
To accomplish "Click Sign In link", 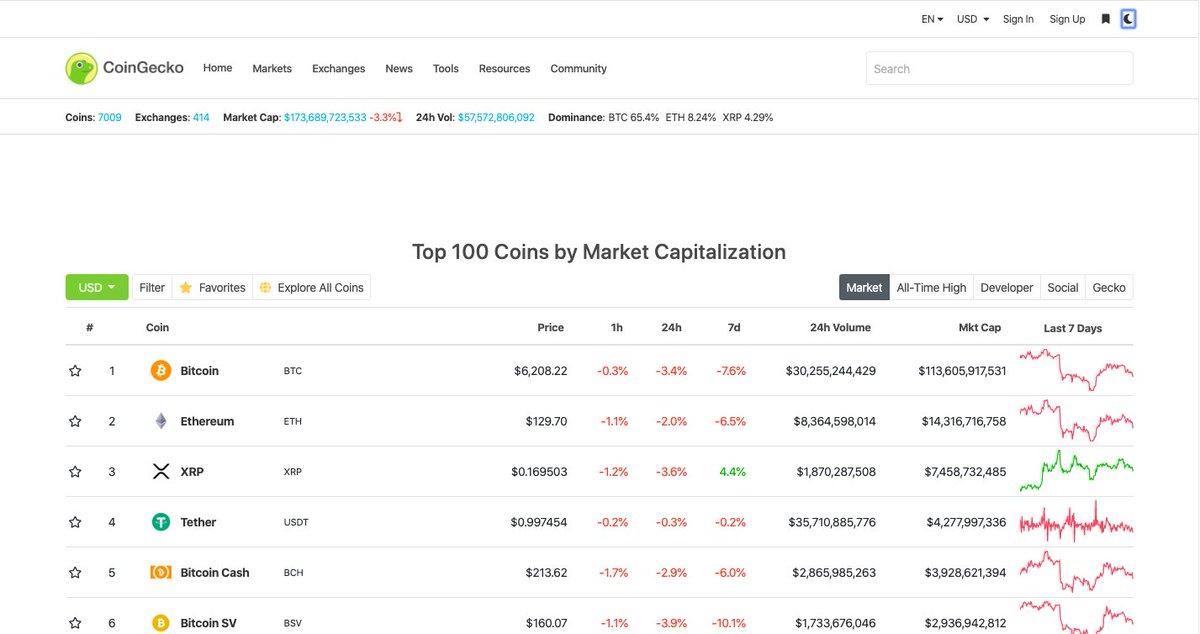I will tap(1018, 19).
